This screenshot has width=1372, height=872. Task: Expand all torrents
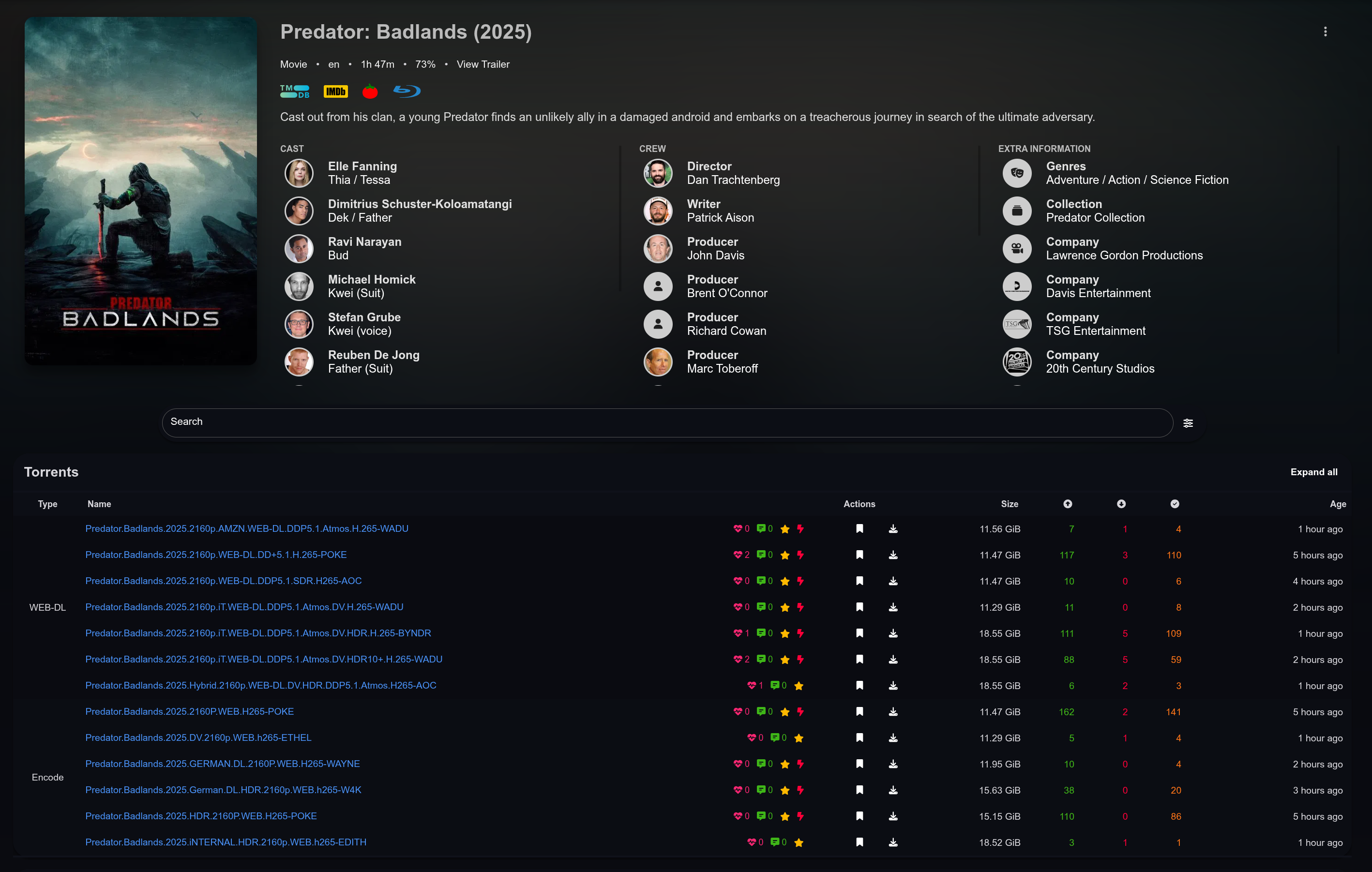point(1313,472)
